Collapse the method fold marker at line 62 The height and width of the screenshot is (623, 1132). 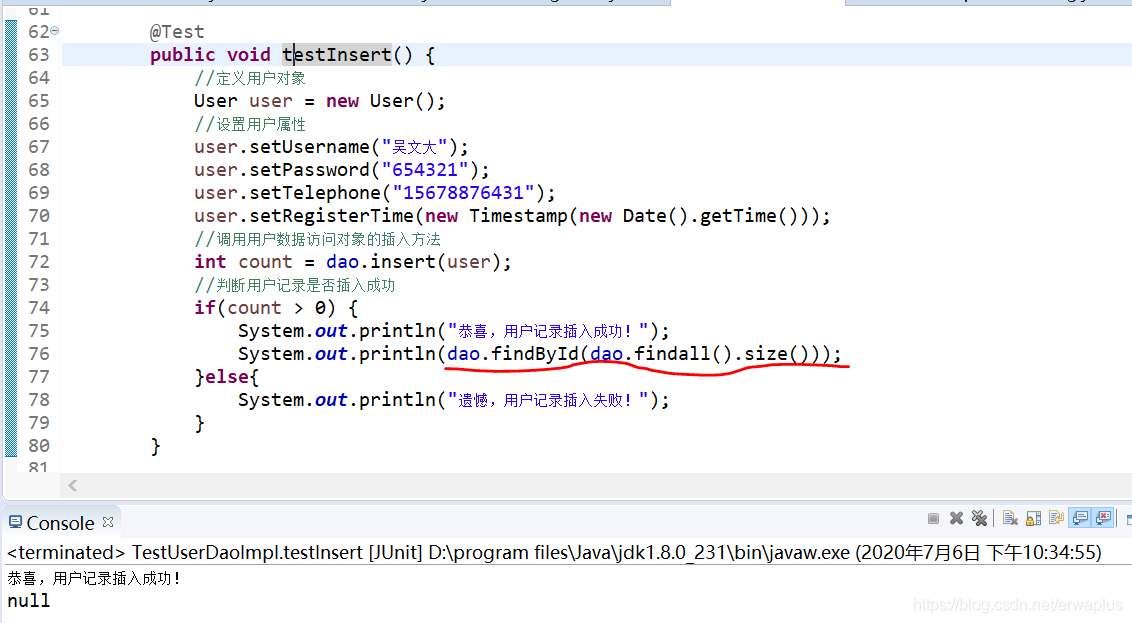55,31
